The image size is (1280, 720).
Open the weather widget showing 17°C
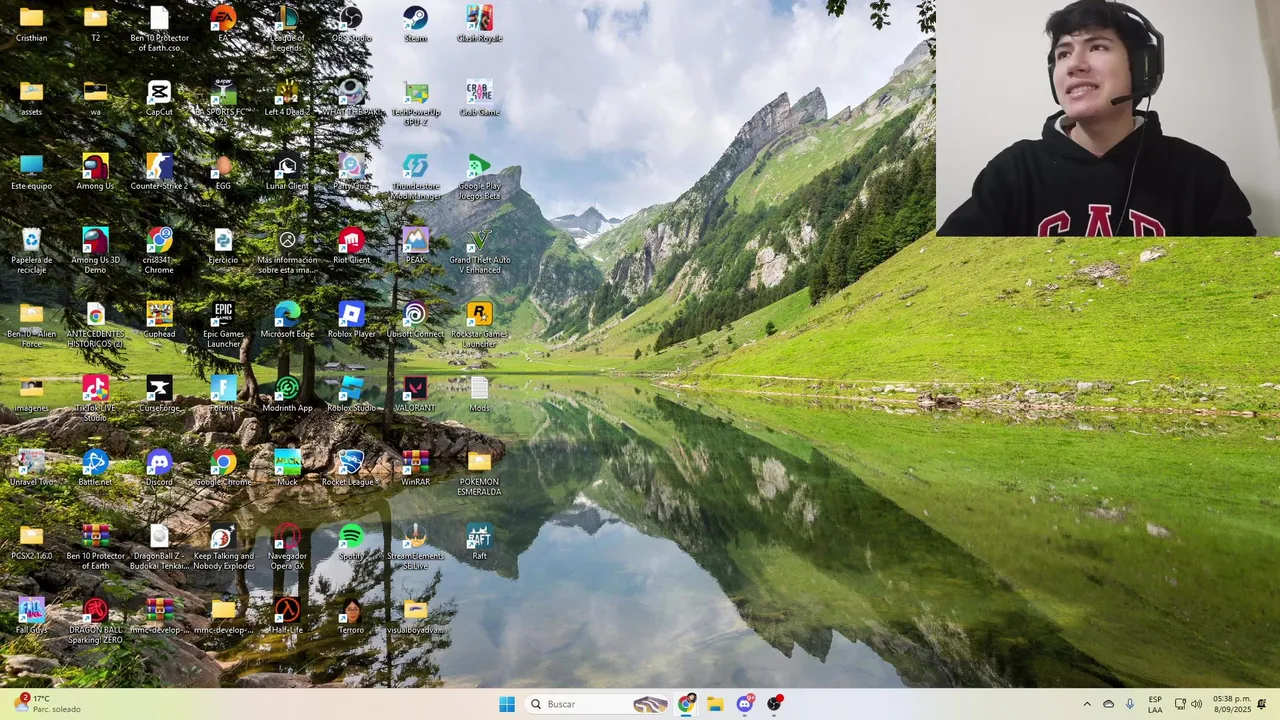[x=46, y=704]
